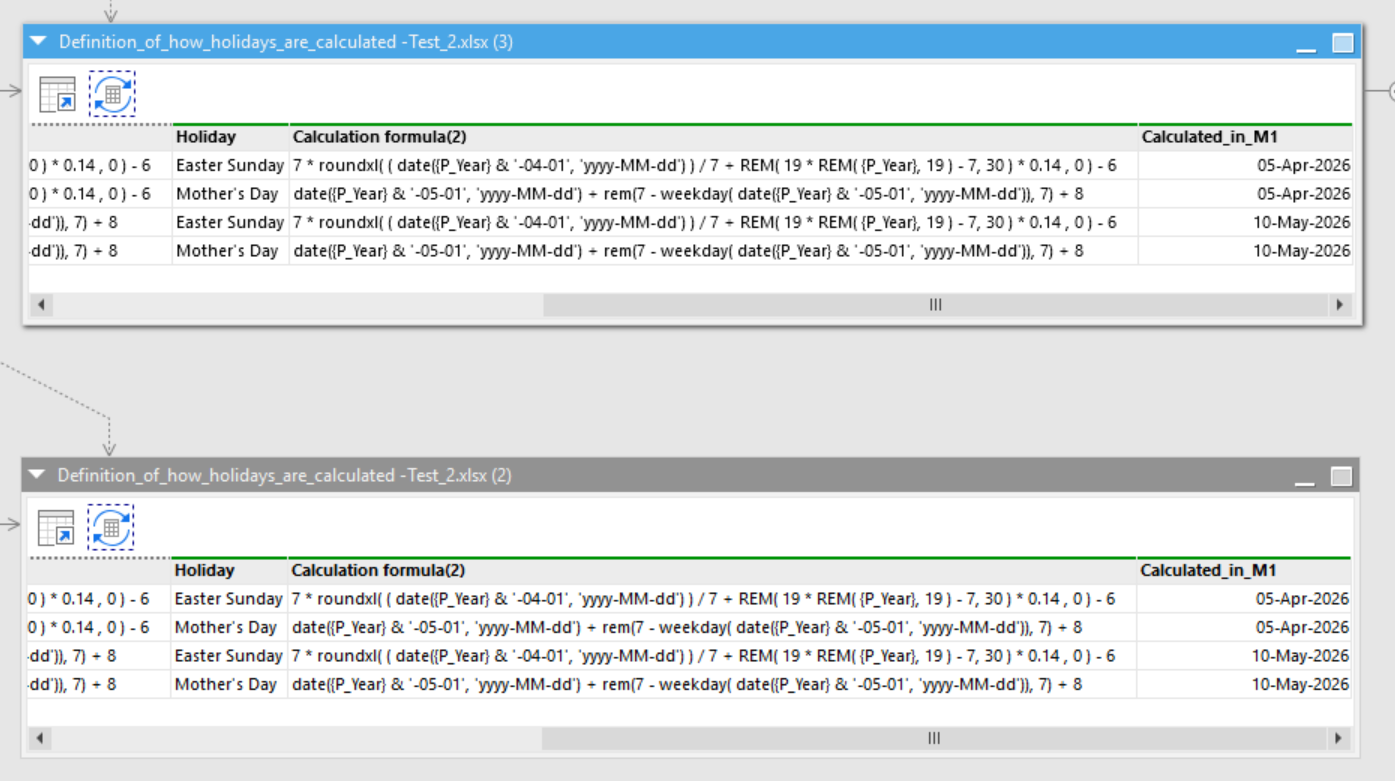The height and width of the screenshot is (781, 1395).
Task: Click the horizontal scrollbar thumb in the bottom panel
Action: pos(934,738)
